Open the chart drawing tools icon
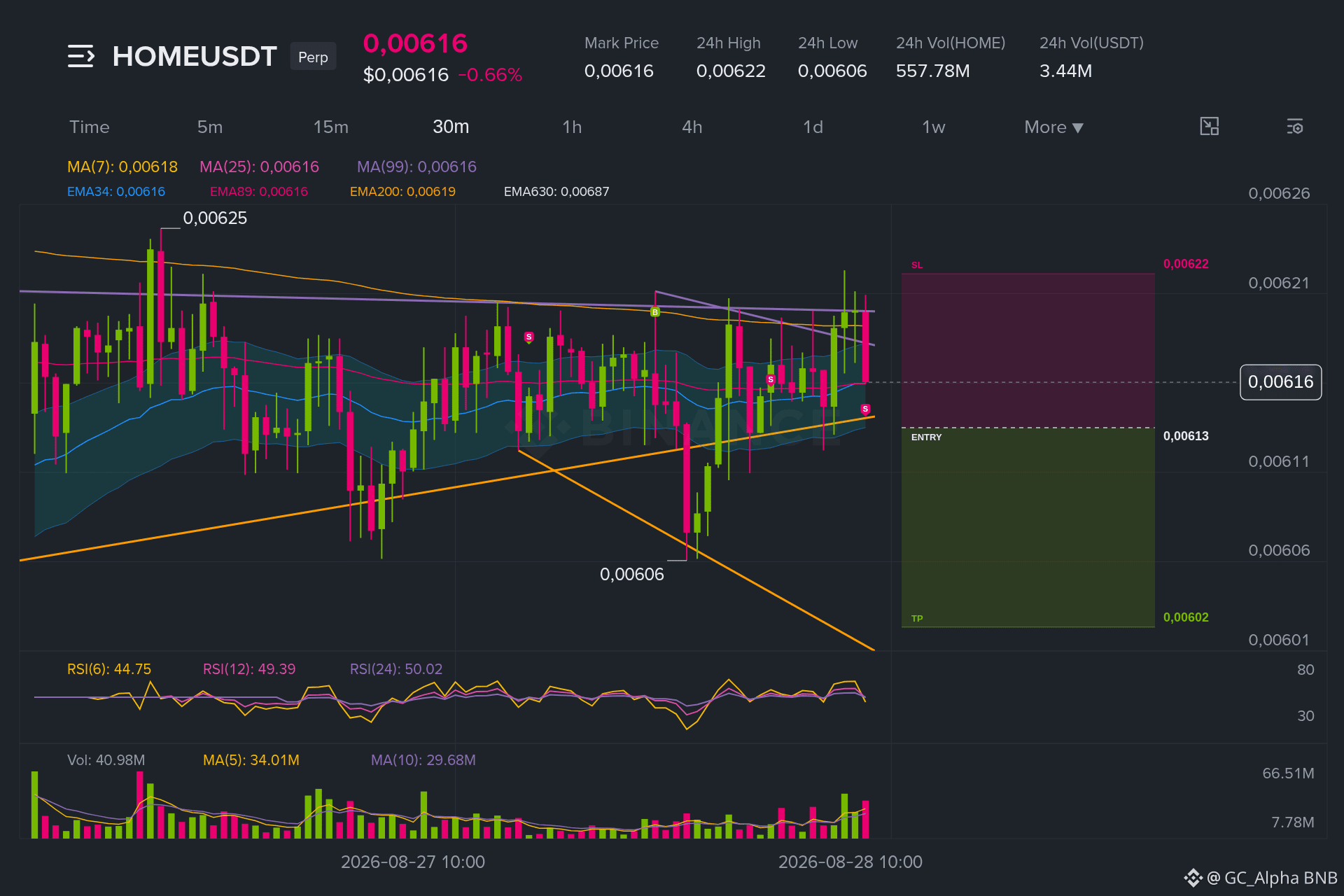Screen dimensions: 1344x896 pyautogui.click(x=1209, y=127)
